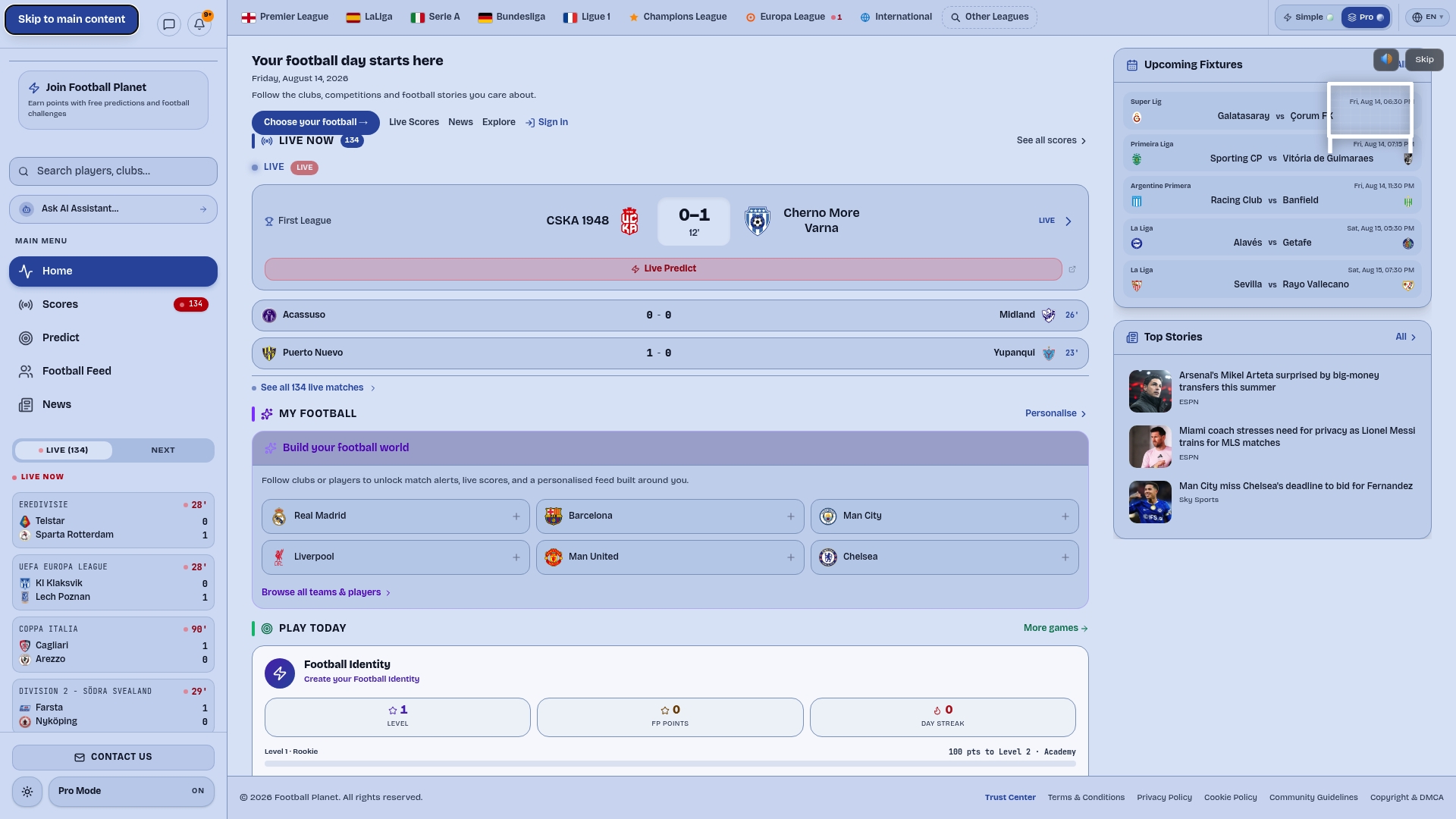Viewport: 1456px width, 819px height.
Task: Click the Level 1 Rookie progress bar
Action: pyautogui.click(x=670, y=764)
